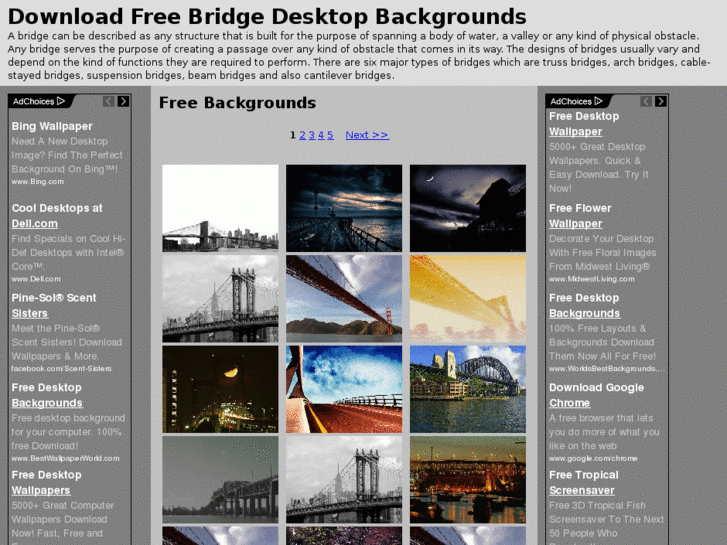Open Sydney Harbour Bridge thumbnail
This screenshot has height=545, width=727.
click(468, 389)
